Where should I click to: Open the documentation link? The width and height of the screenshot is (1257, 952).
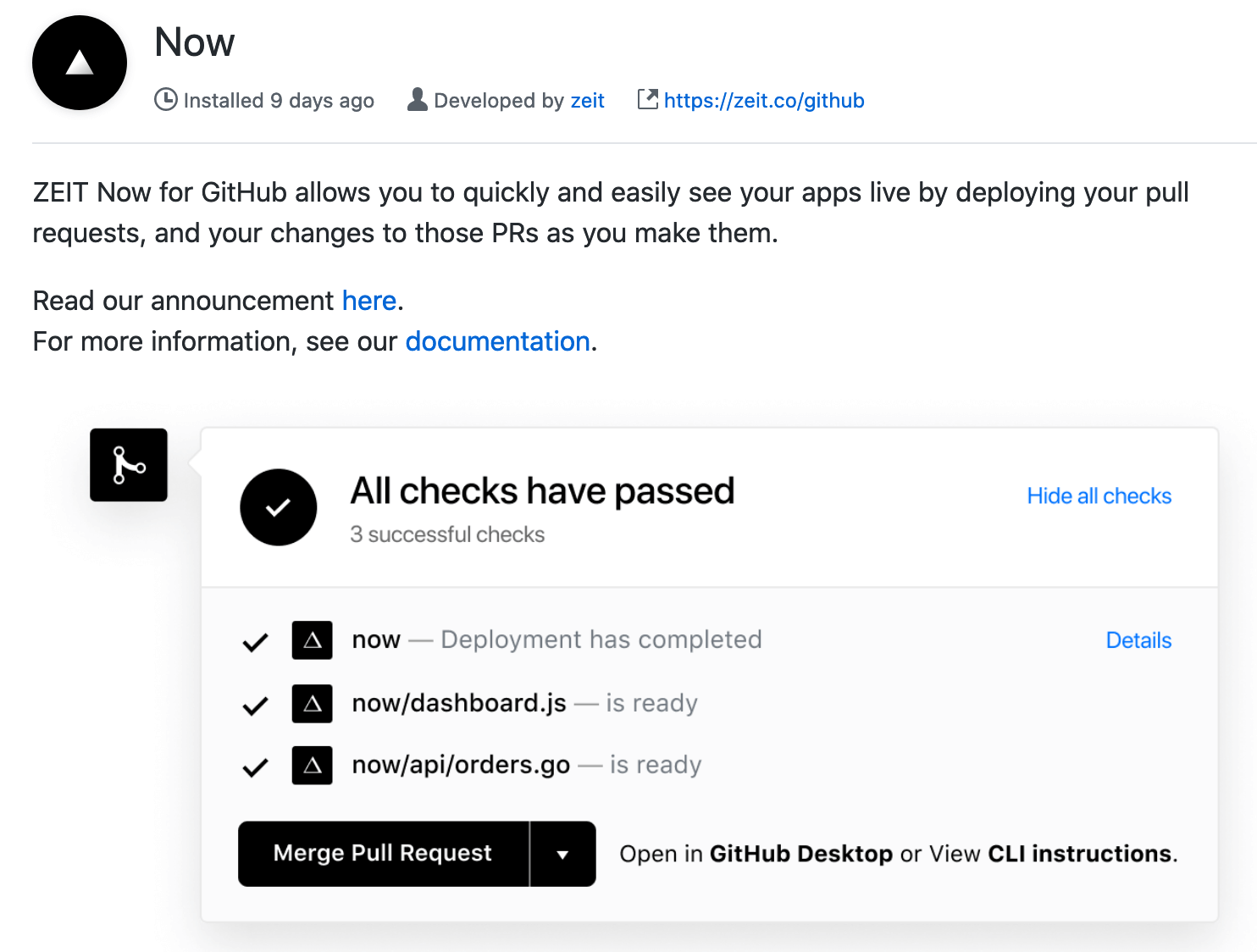pyautogui.click(x=498, y=341)
